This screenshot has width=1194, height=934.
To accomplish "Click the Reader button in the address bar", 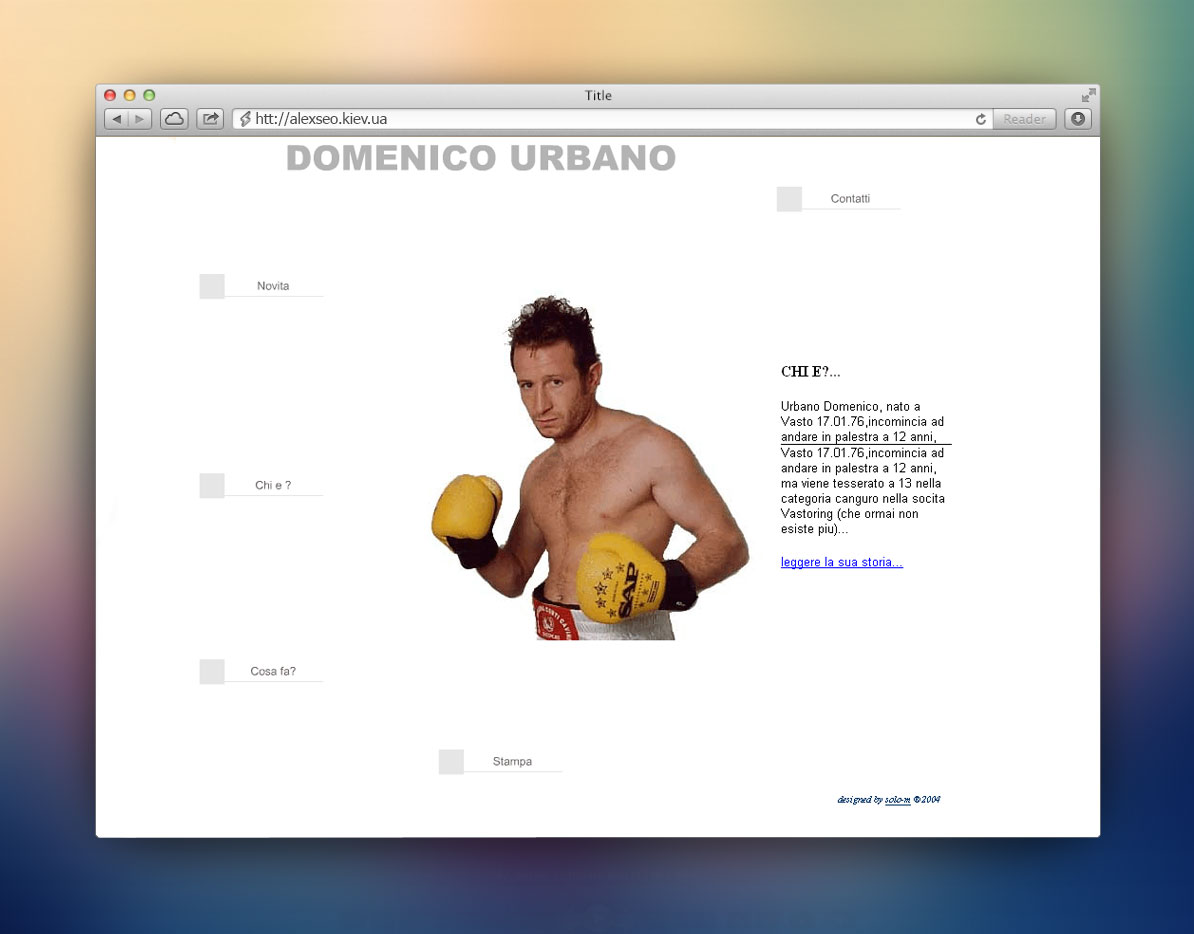I will pyautogui.click(x=1023, y=118).
